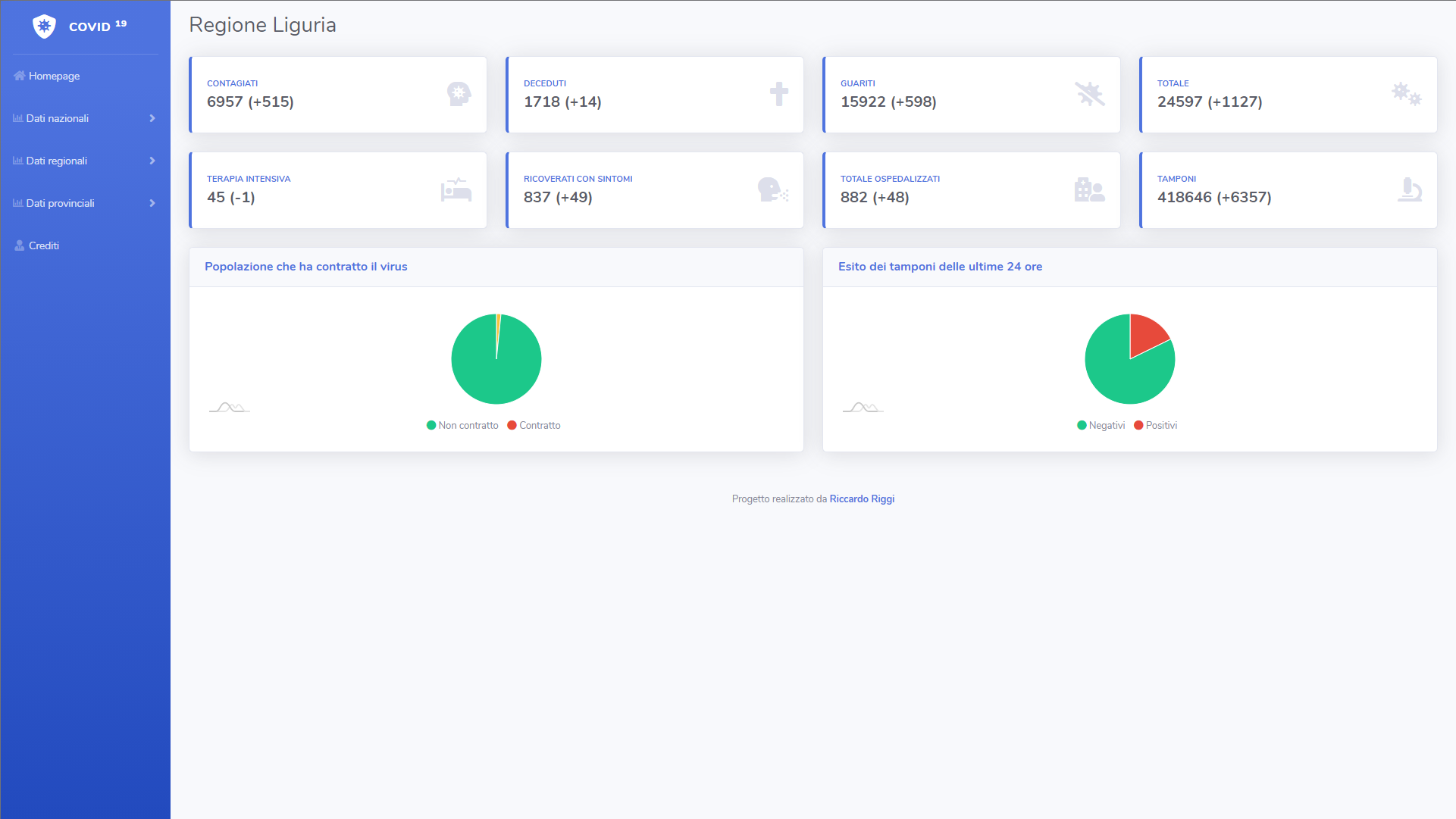
Task: Click the viruses icon in Totale card
Action: point(1406,94)
